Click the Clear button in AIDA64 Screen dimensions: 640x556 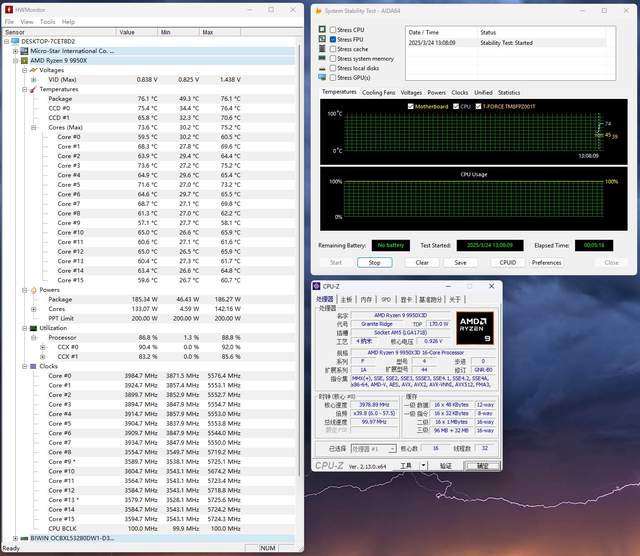point(422,262)
